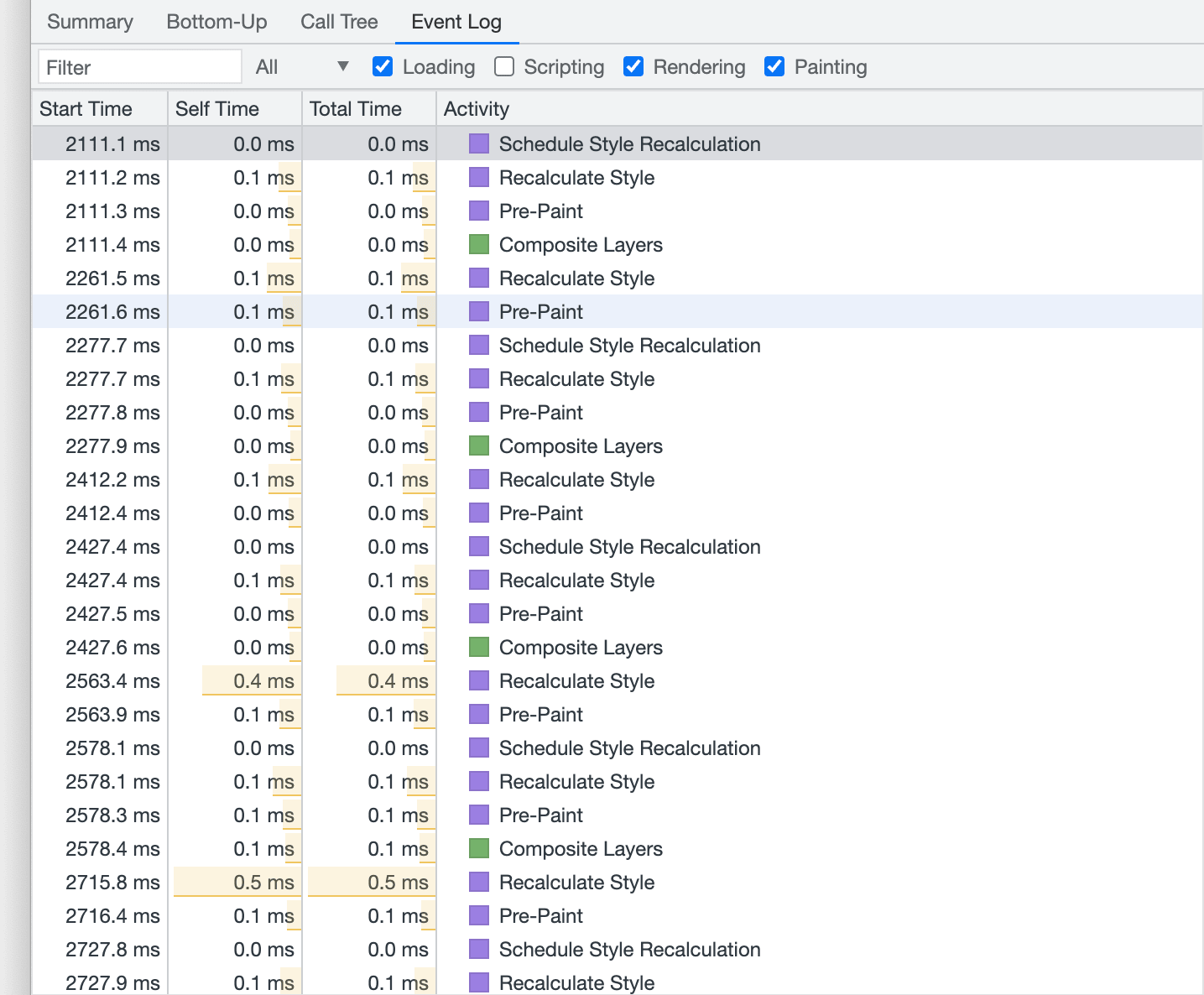Open the Bottom-Up tab

click(216, 22)
